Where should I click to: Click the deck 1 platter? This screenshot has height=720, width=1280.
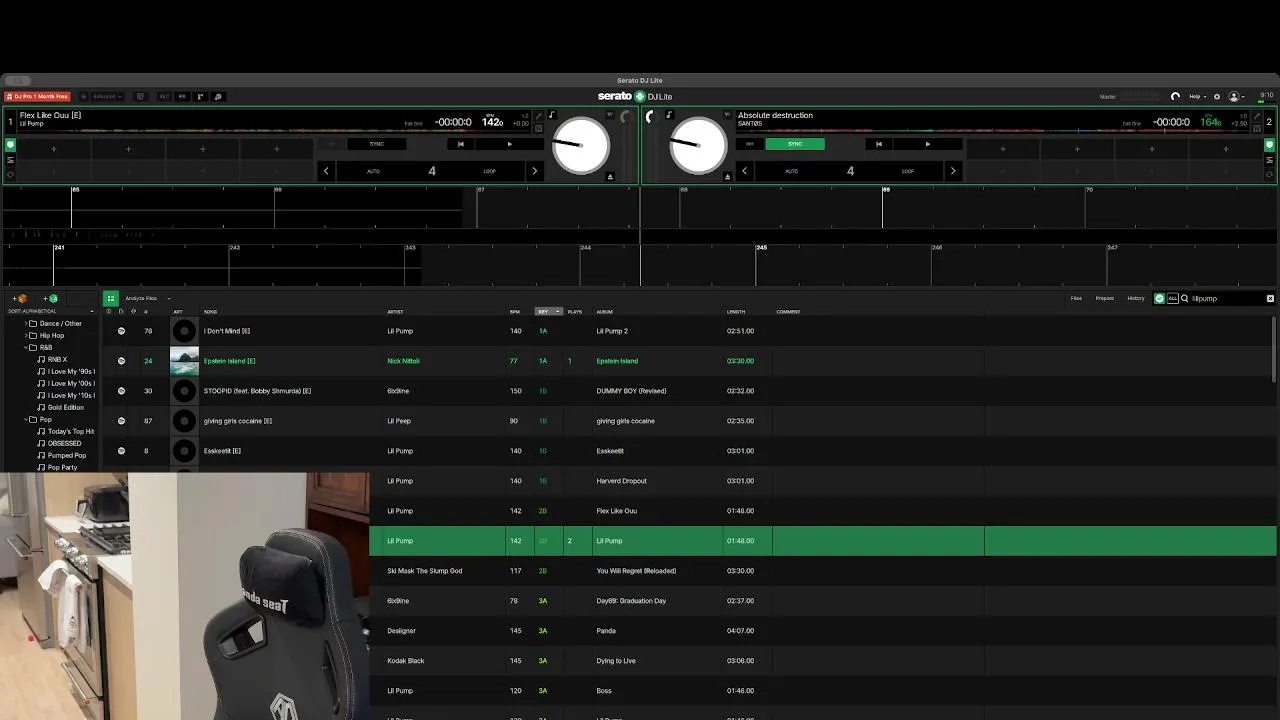[581, 145]
